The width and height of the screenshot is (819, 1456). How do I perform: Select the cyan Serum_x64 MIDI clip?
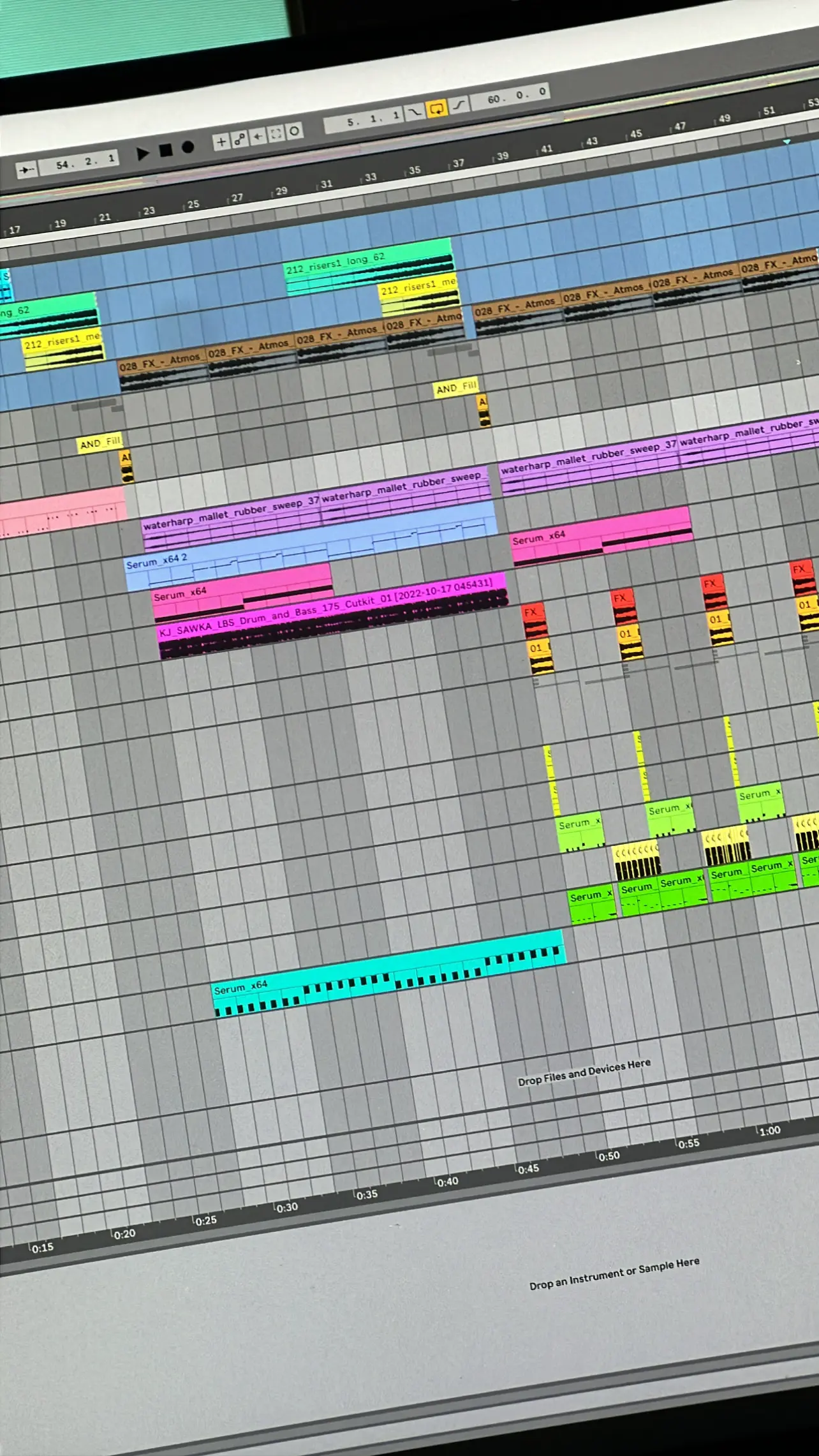388,973
